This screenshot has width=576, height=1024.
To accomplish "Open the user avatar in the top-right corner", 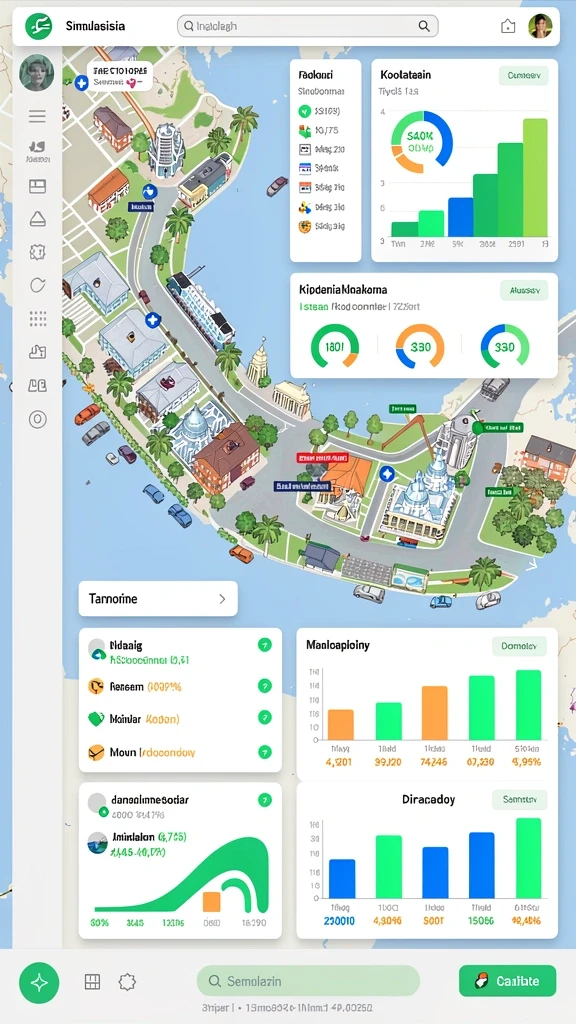I will click(540, 26).
